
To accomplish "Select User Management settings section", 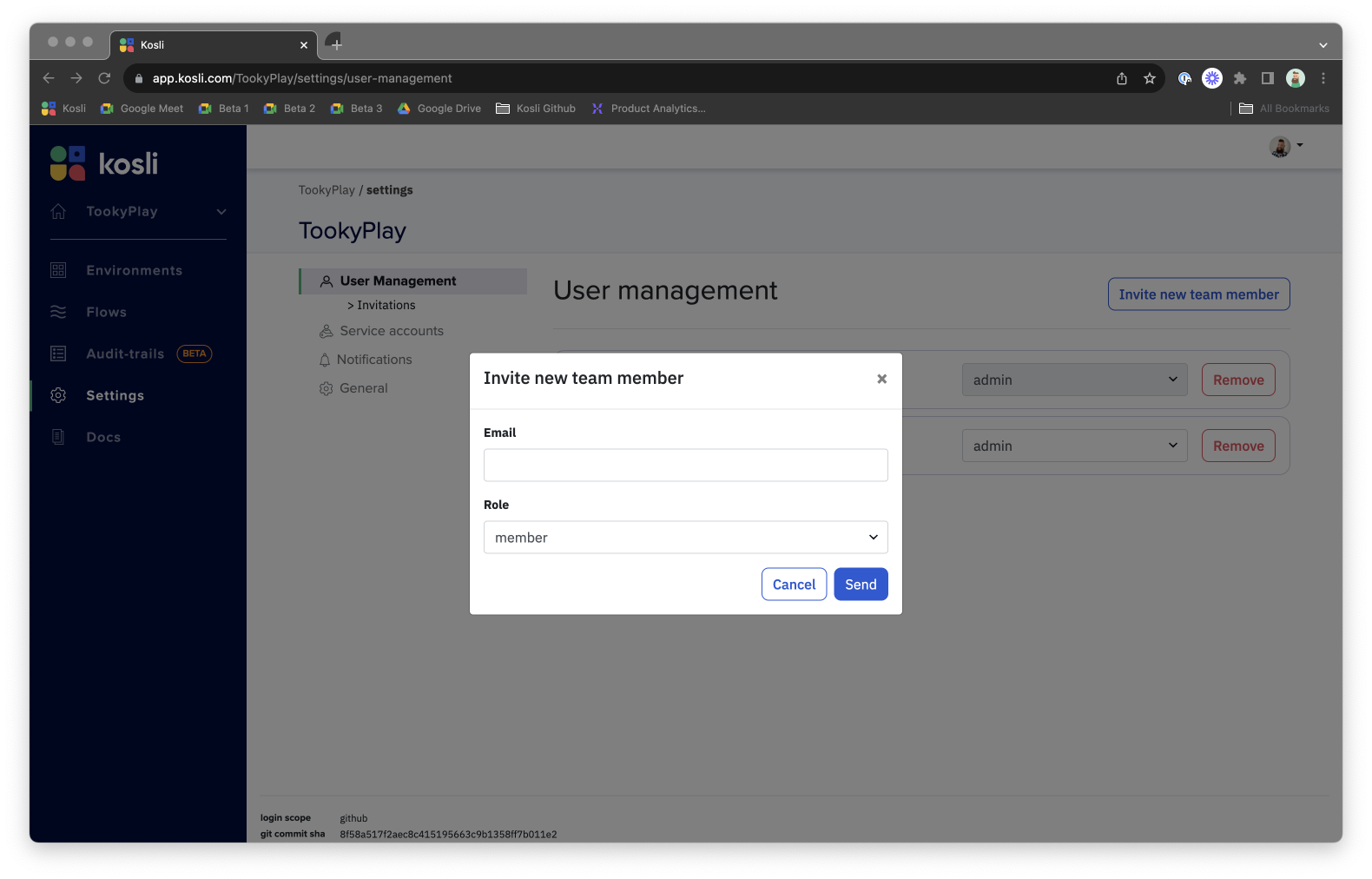I will tap(413, 281).
